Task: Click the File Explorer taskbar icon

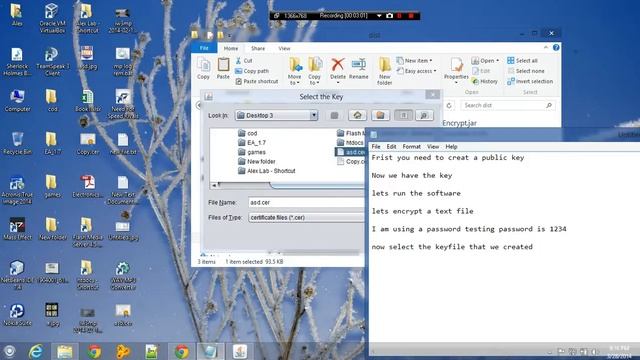Action: [64, 351]
